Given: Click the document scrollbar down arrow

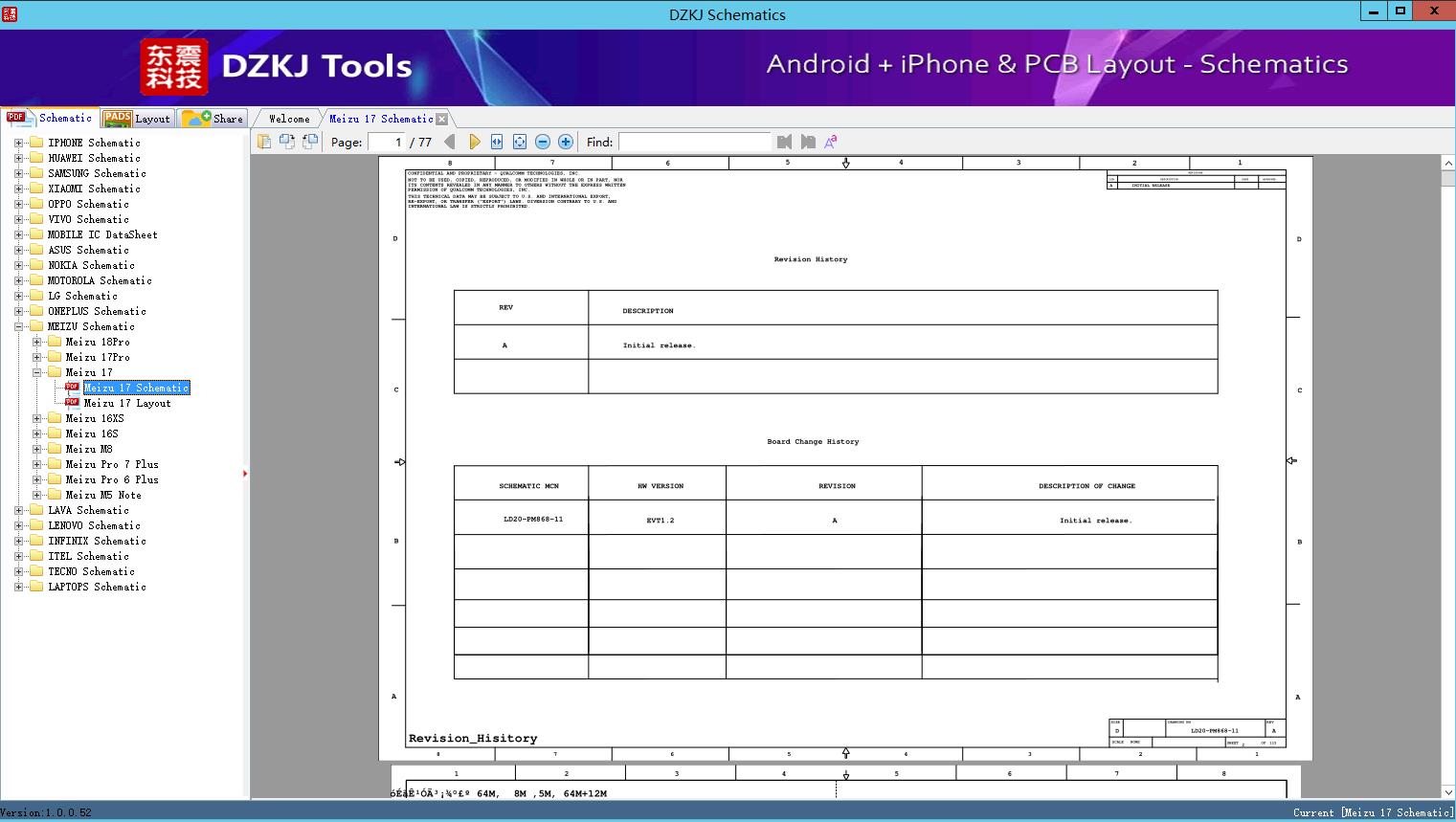Looking at the screenshot, I should [x=1447, y=791].
